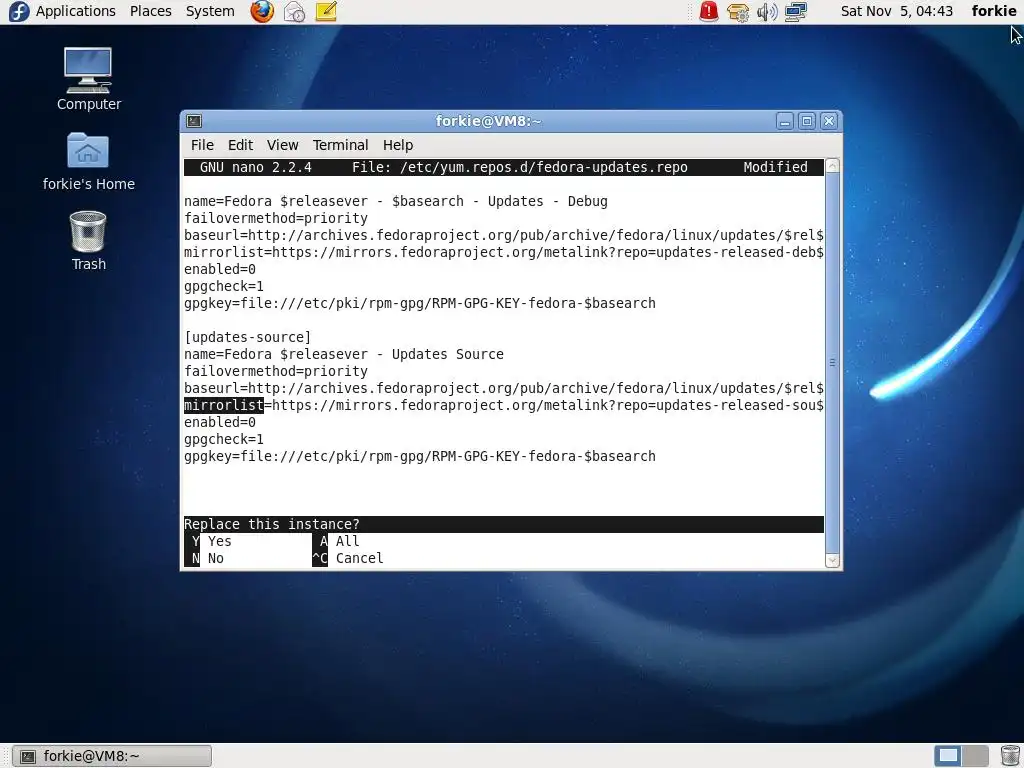This screenshot has width=1024, height=768.
Task: Click the Cancel option in nano prompt
Action: click(x=347, y=558)
